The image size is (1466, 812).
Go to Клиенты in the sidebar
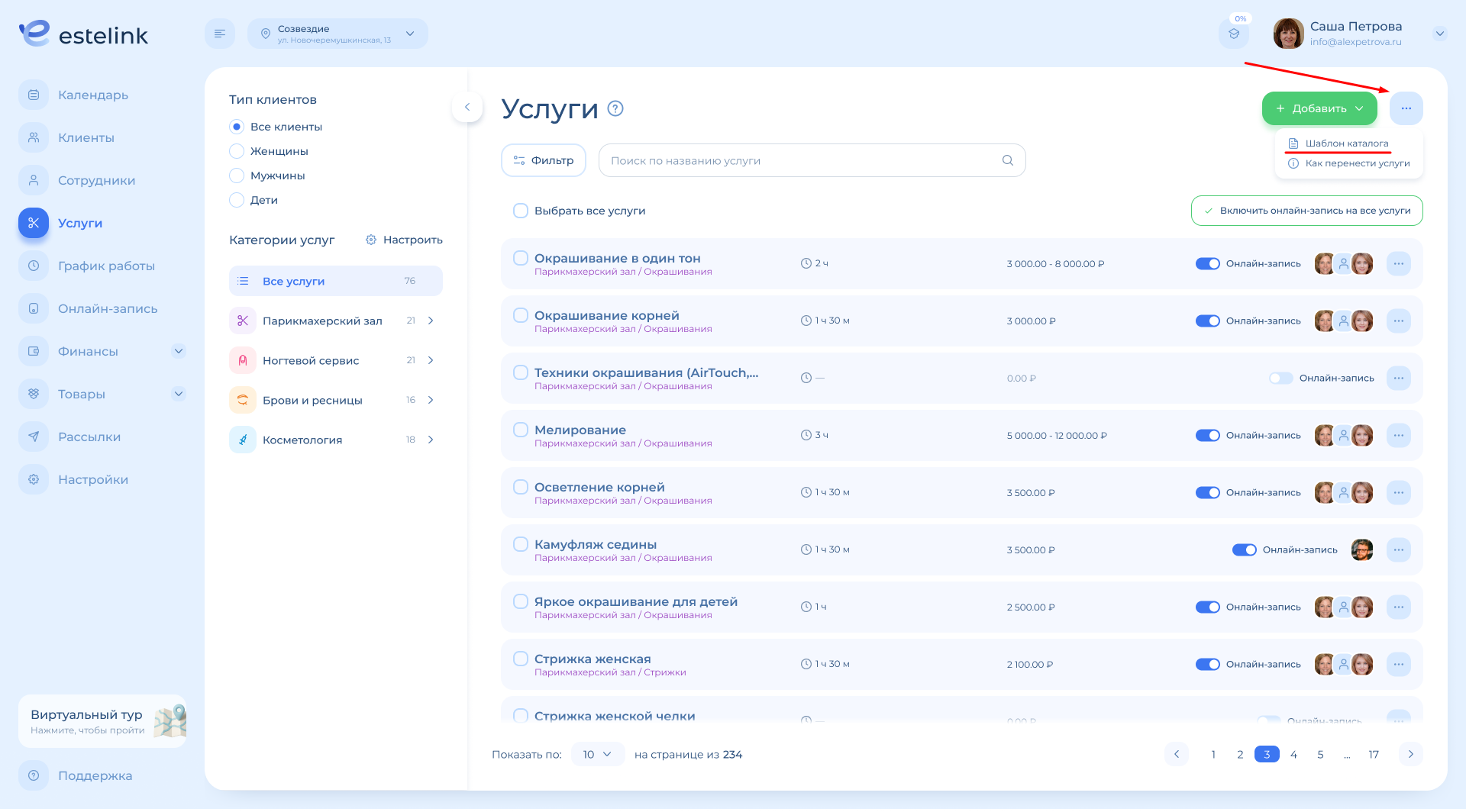86,137
